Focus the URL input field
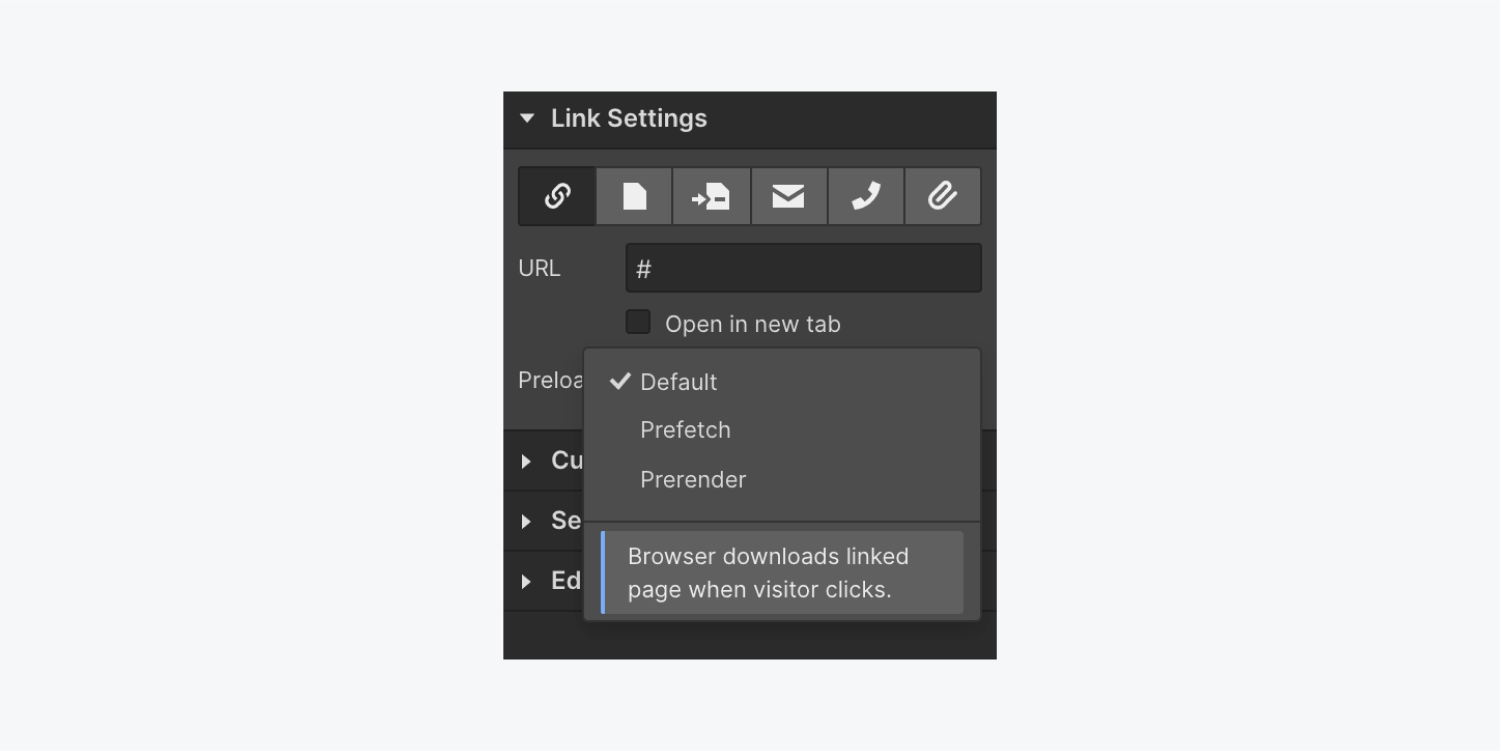Image resolution: width=1501 pixels, height=751 pixels. 803,268
